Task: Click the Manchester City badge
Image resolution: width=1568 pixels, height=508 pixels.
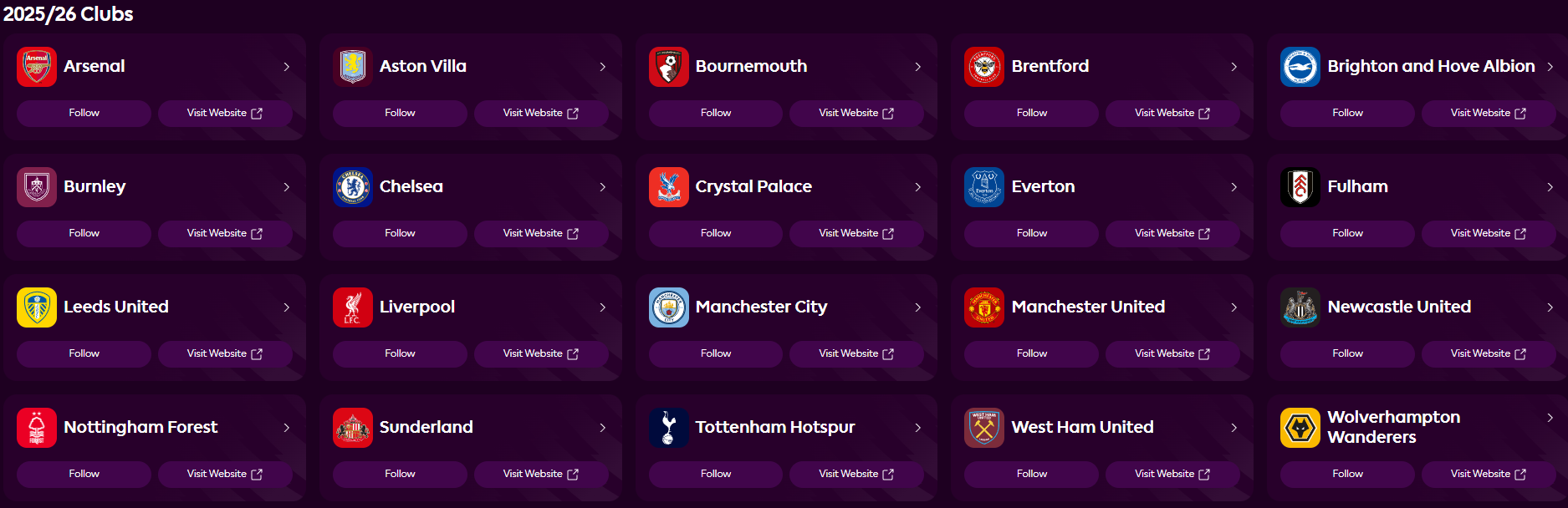Action: pos(668,307)
